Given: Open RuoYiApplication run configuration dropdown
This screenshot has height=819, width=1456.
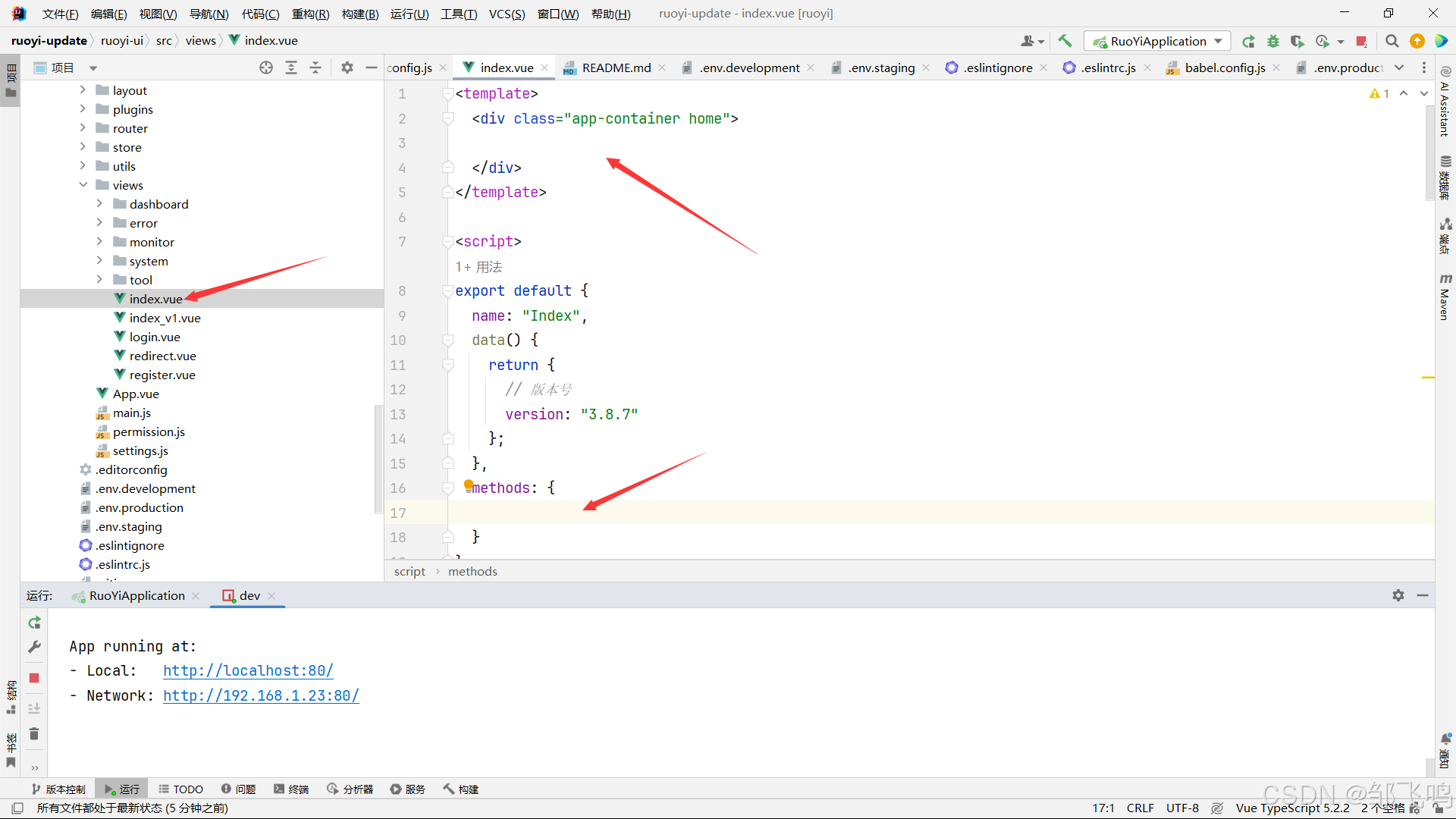Looking at the screenshot, I should coord(1157,41).
